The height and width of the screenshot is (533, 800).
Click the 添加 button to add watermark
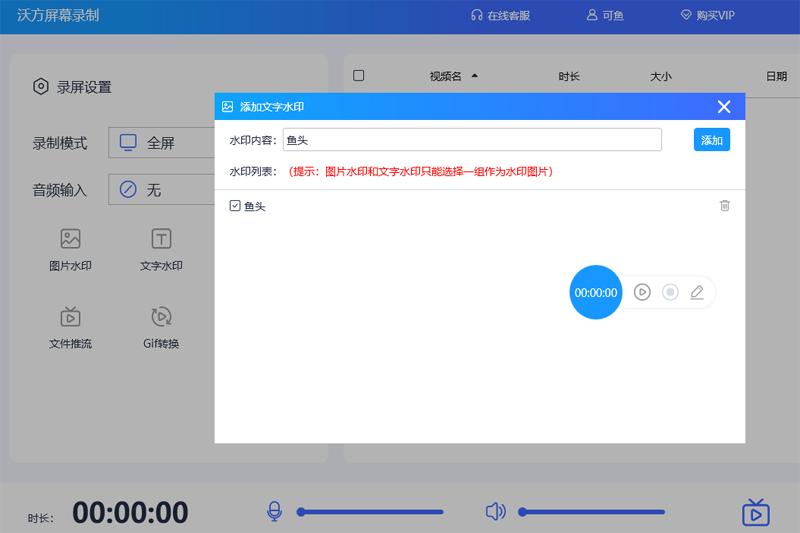pos(711,140)
